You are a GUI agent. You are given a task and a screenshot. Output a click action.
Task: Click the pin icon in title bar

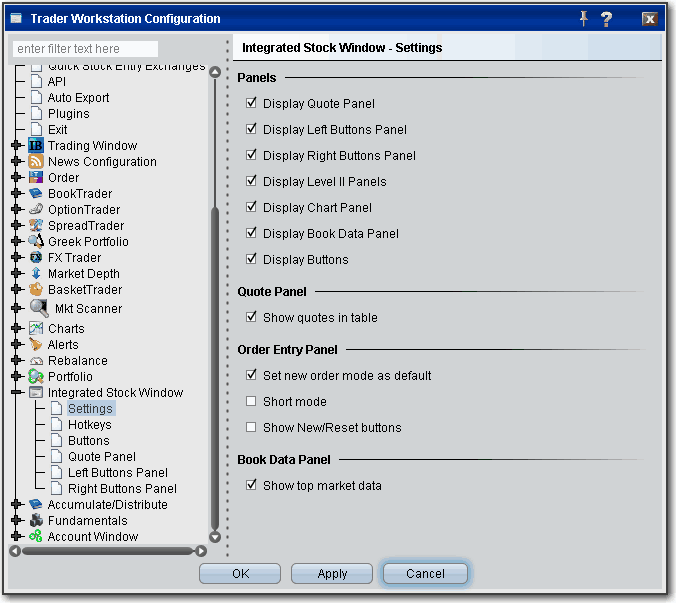584,19
